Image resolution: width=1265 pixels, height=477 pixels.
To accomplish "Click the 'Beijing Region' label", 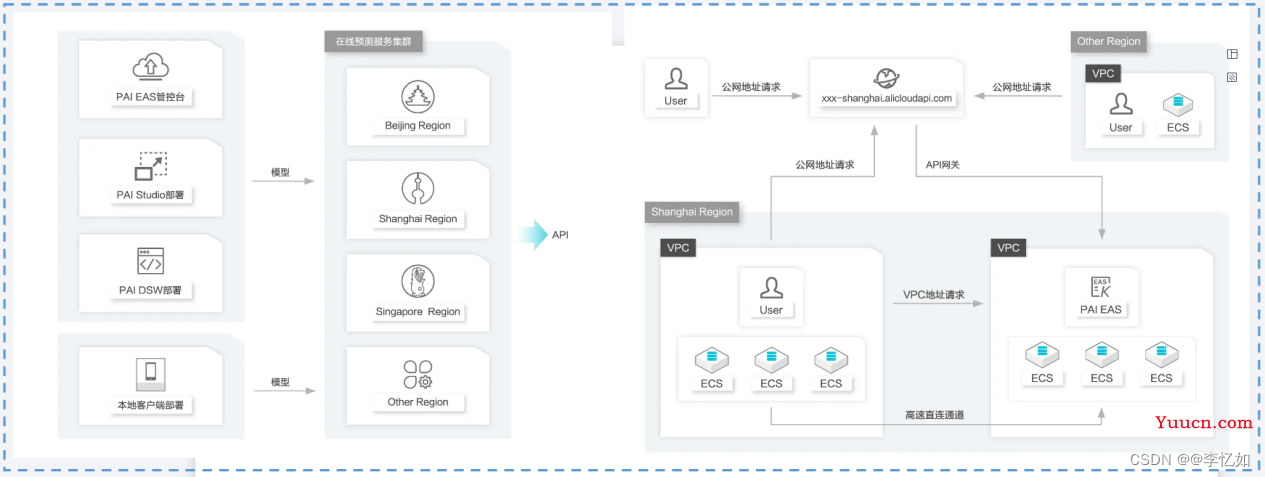I will point(418,126).
